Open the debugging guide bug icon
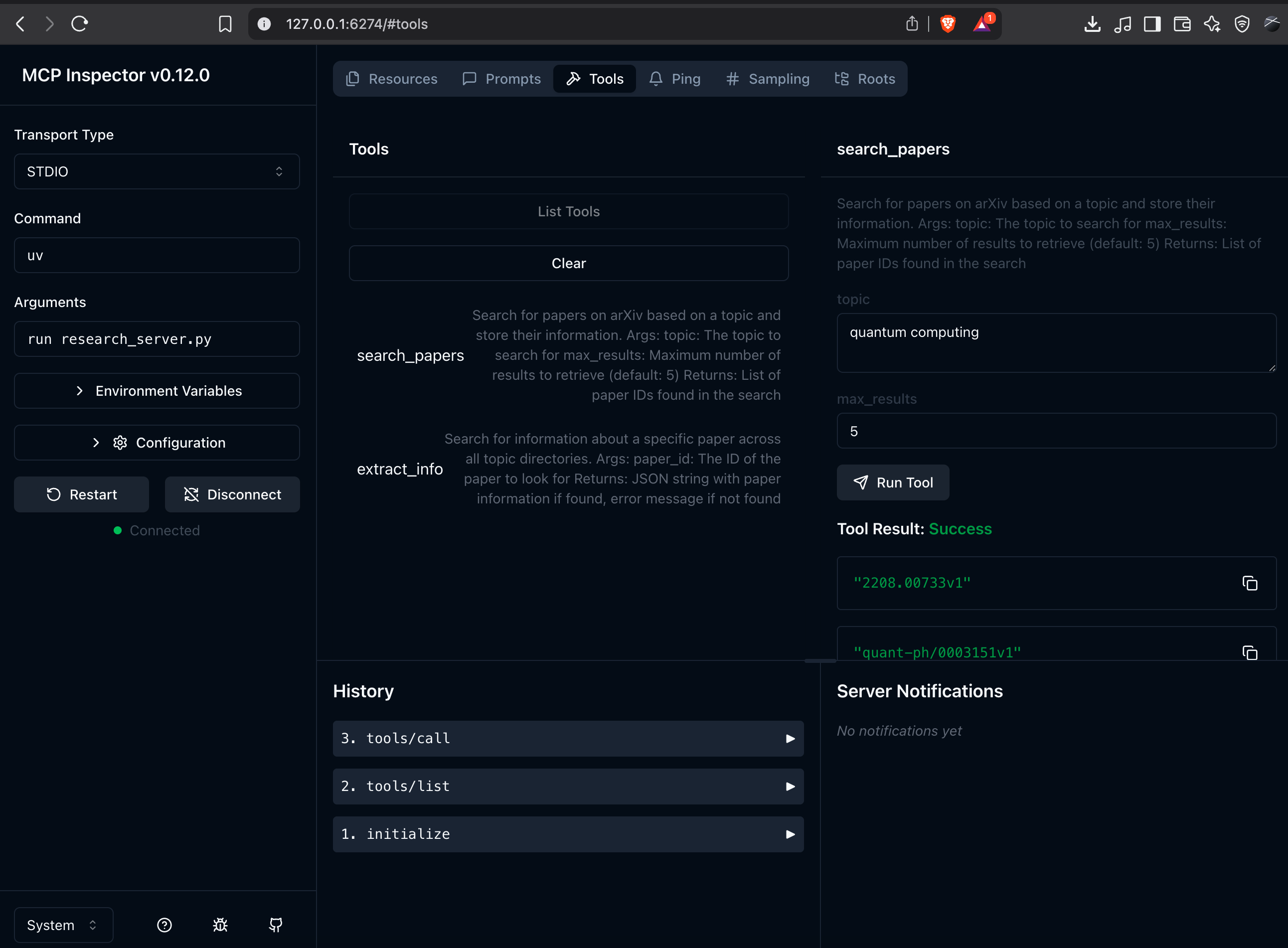Viewport: 1288px width, 948px height. [x=220, y=925]
